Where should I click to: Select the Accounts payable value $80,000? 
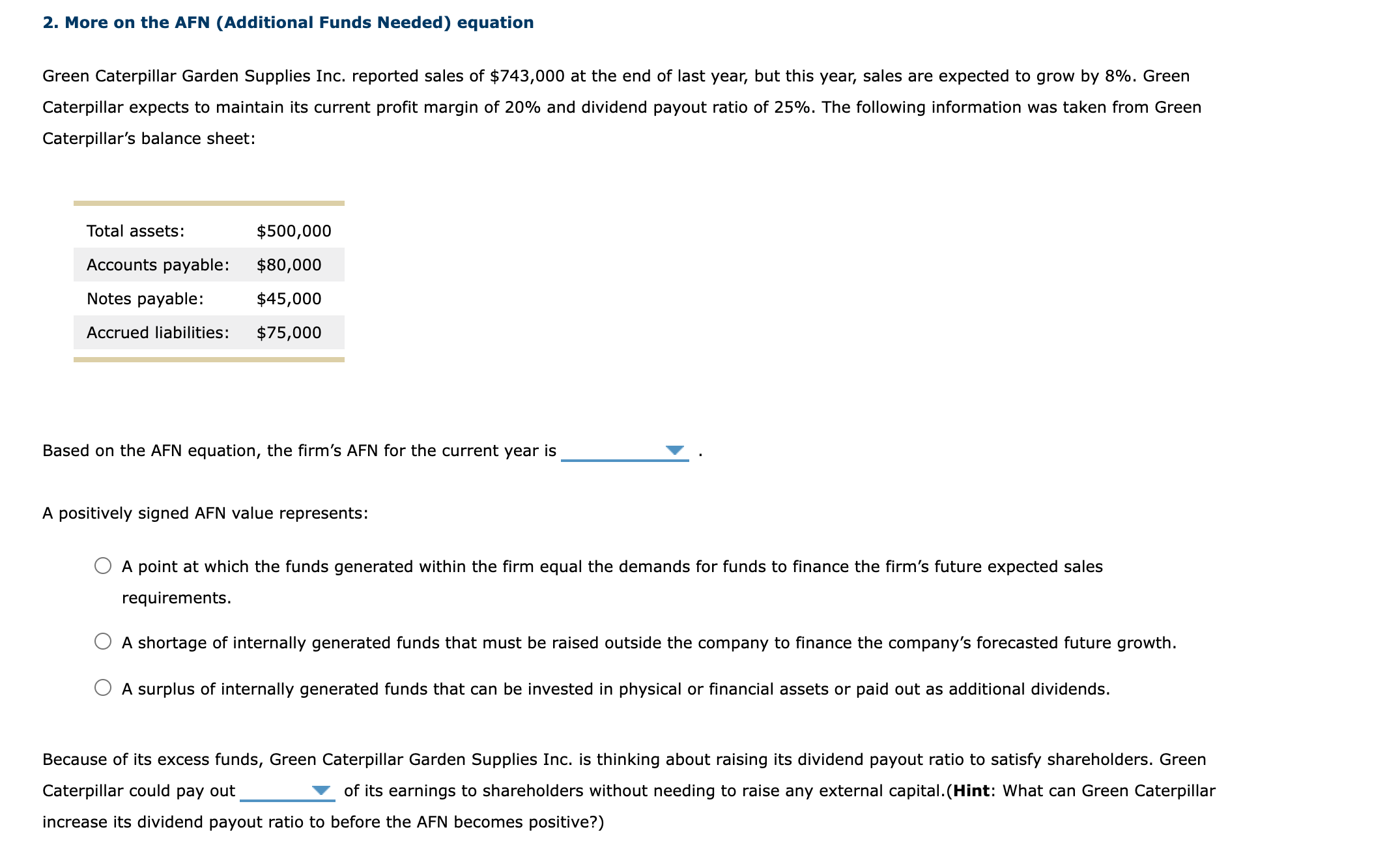pyautogui.click(x=289, y=265)
